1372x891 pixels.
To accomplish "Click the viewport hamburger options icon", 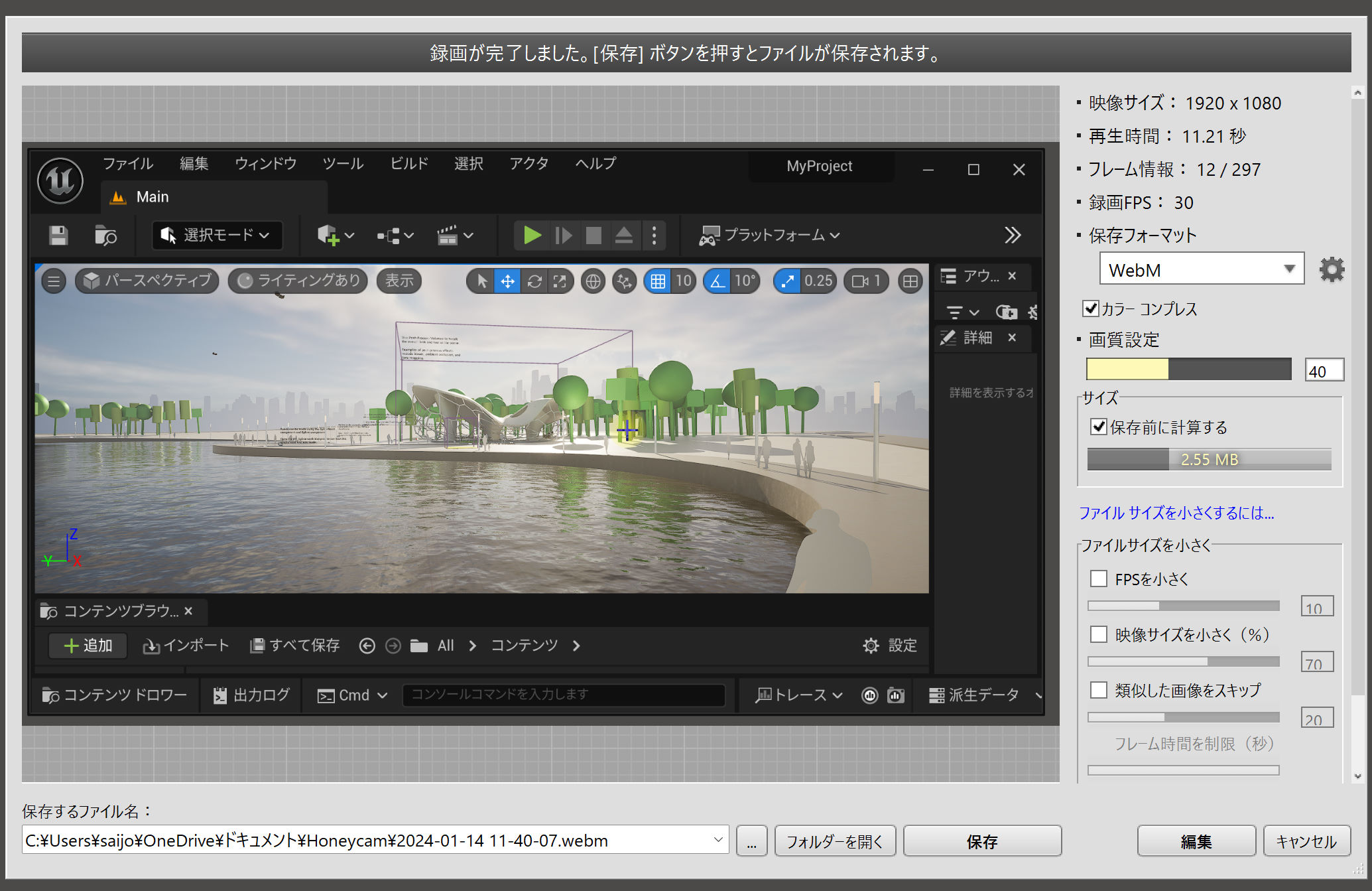I will [54, 281].
